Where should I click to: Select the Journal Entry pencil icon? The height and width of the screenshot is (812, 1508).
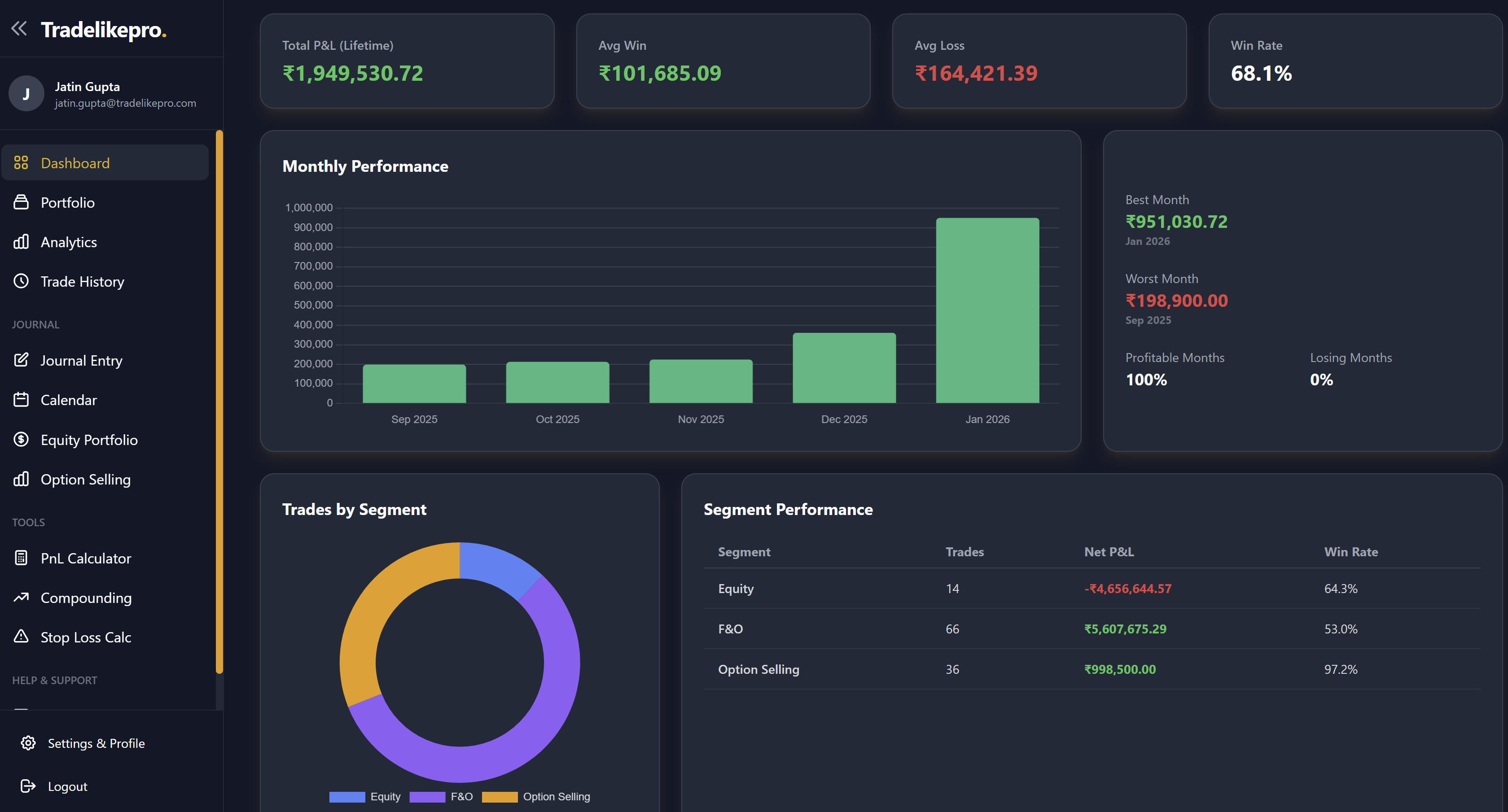21,360
